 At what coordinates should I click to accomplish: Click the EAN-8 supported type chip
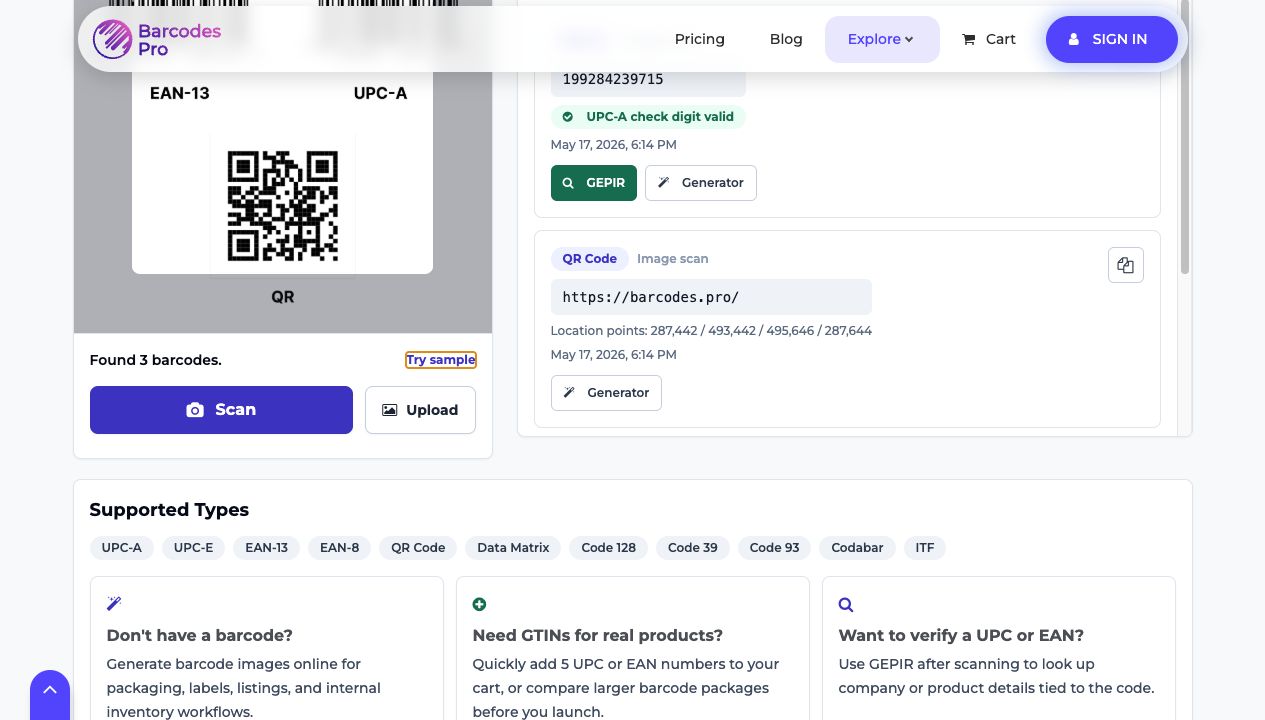pyautogui.click(x=340, y=548)
